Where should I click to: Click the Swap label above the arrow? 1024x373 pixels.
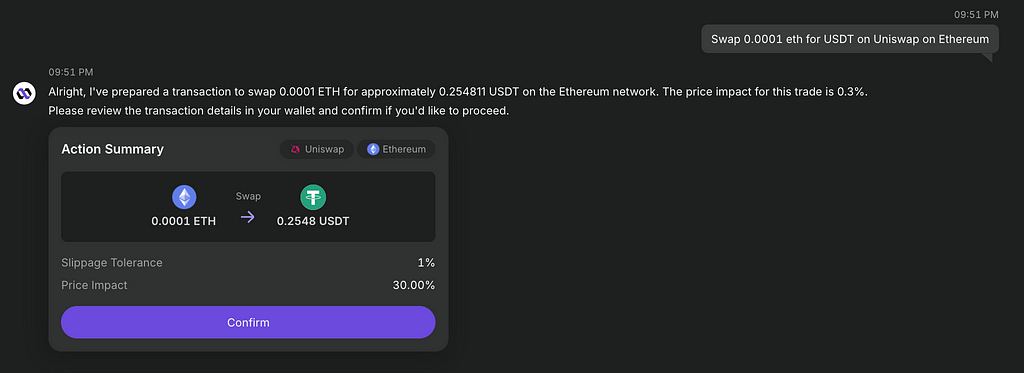(248, 196)
